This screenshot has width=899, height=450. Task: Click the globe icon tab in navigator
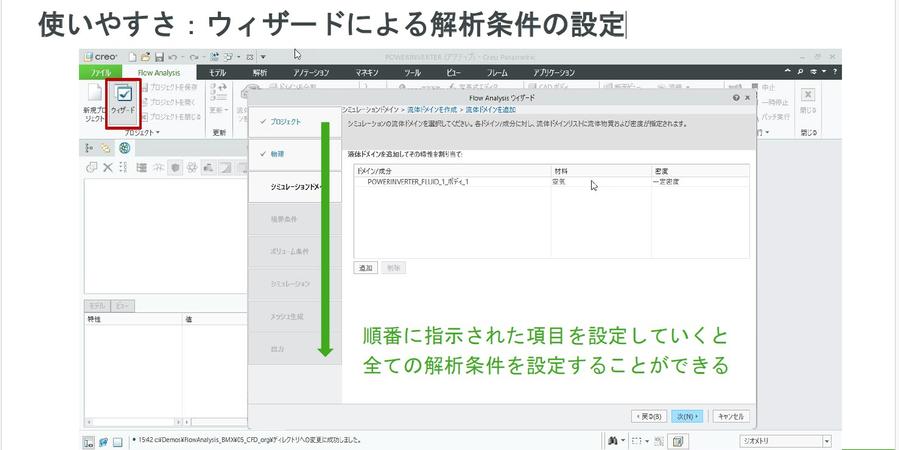(x=123, y=148)
